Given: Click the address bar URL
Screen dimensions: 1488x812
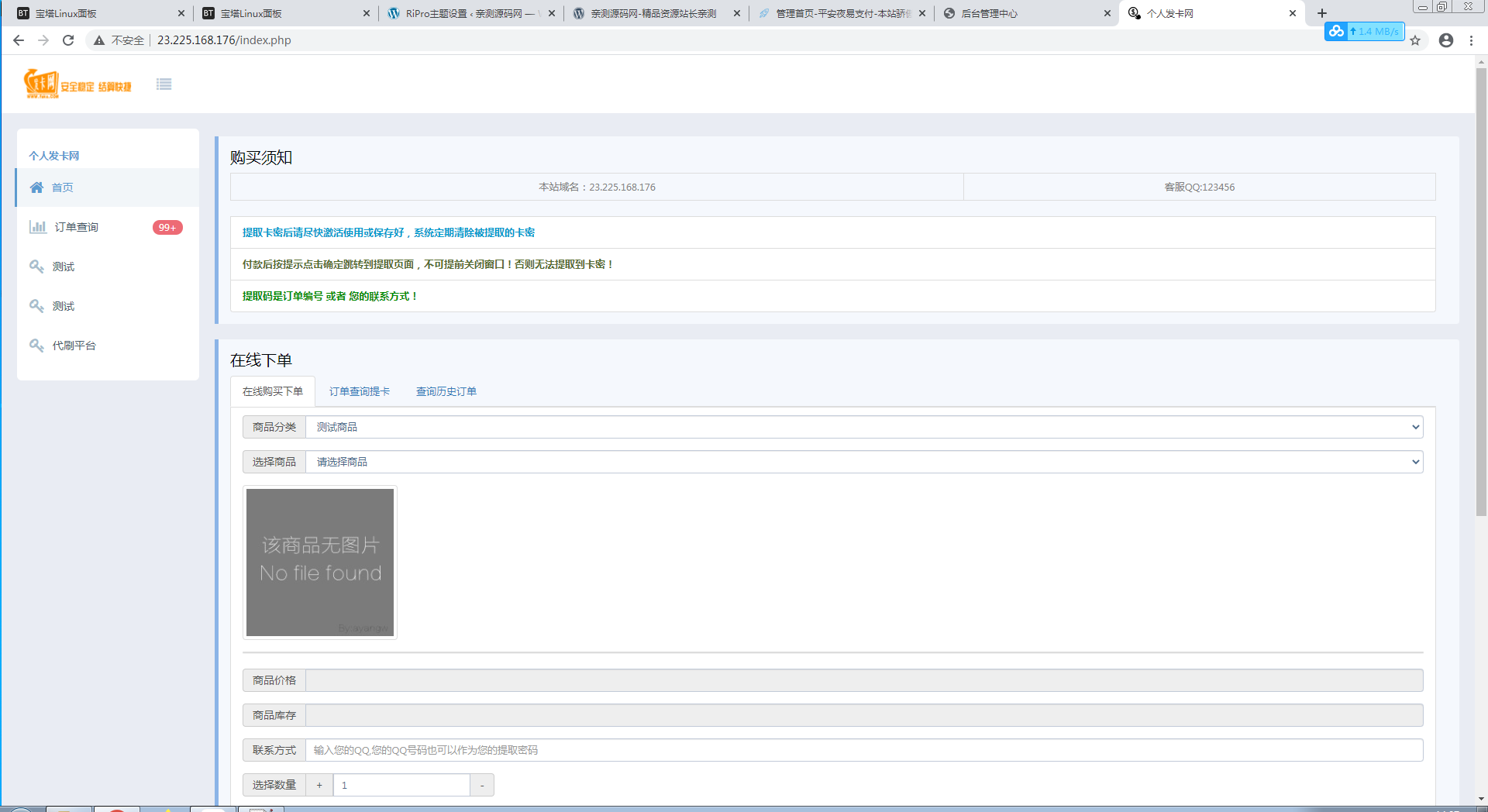Looking at the screenshot, I should 224,40.
